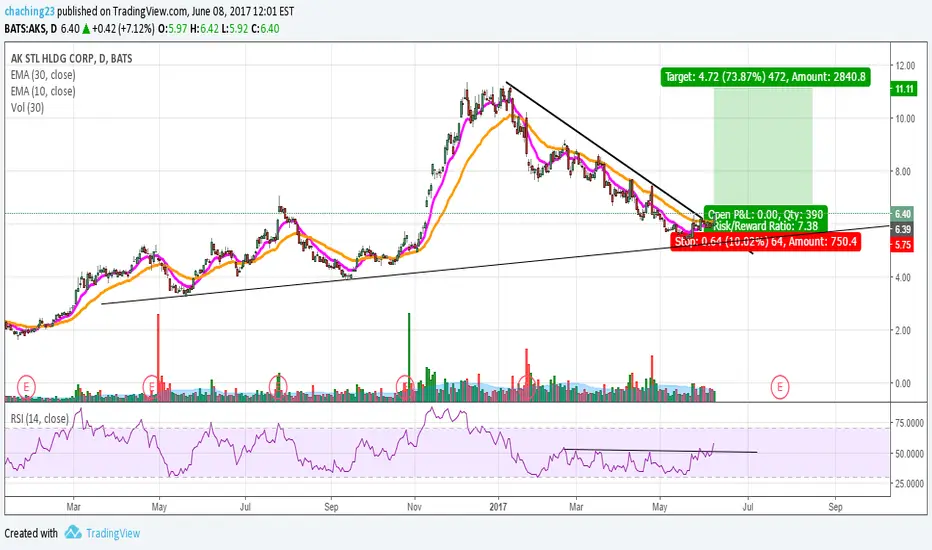The height and width of the screenshot is (550, 932).
Task: Click the earnings E marker between Jul and Sep 2017
Action: pyautogui.click(x=780, y=387)
